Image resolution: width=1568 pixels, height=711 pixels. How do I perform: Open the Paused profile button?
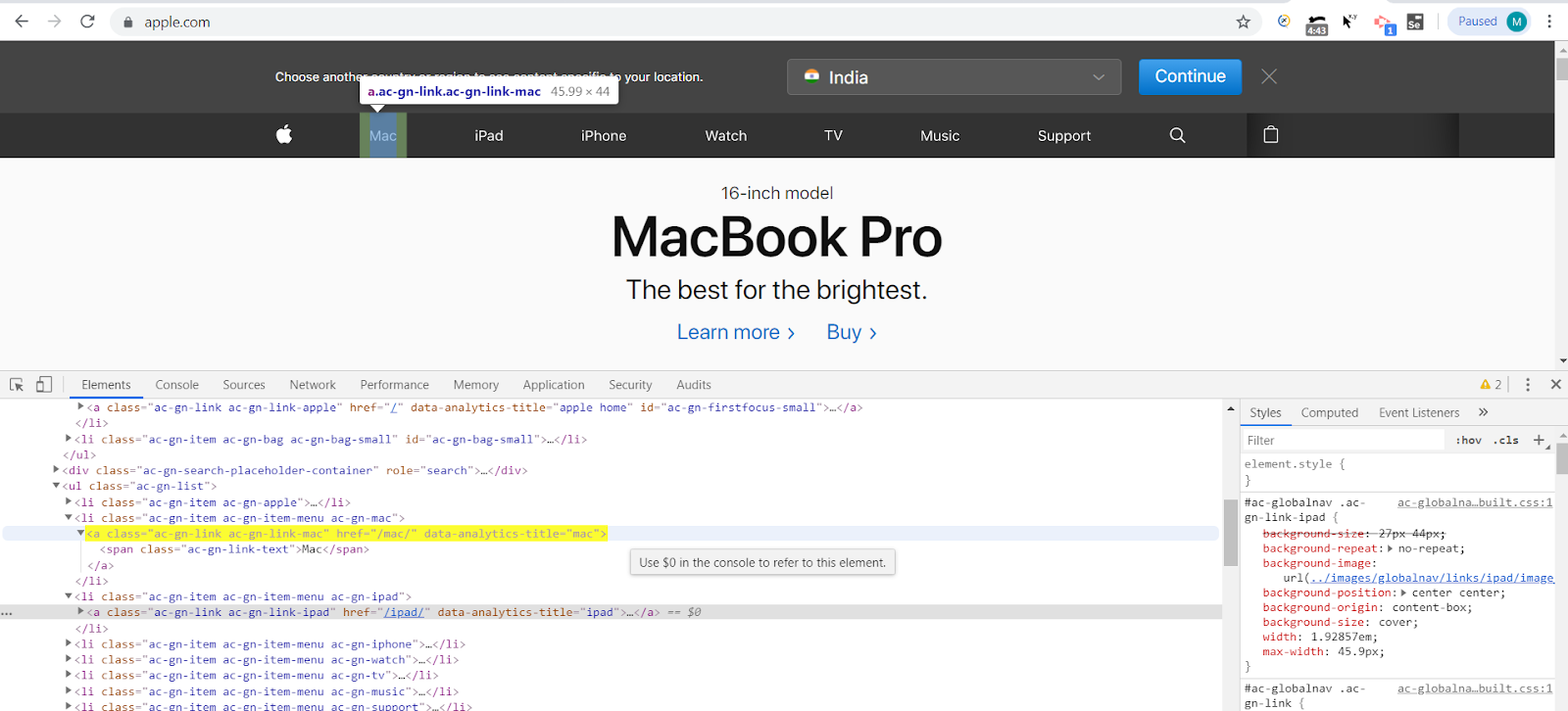point(1492,22)
